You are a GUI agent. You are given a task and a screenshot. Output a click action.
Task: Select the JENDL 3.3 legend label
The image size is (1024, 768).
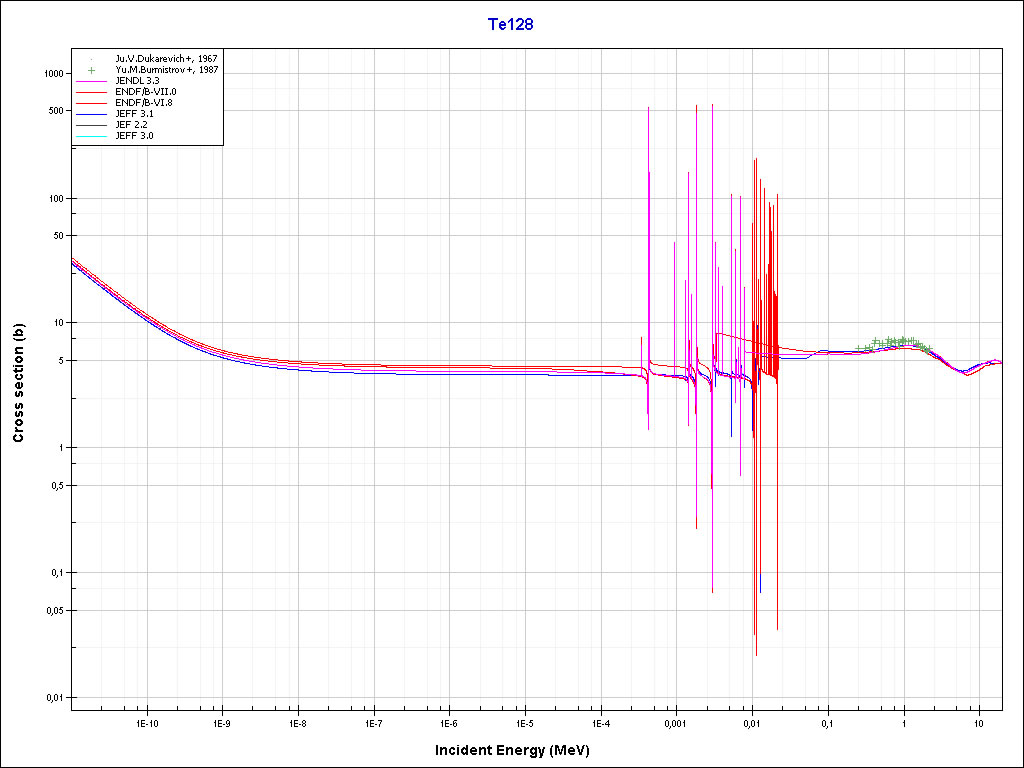[137, 81]
